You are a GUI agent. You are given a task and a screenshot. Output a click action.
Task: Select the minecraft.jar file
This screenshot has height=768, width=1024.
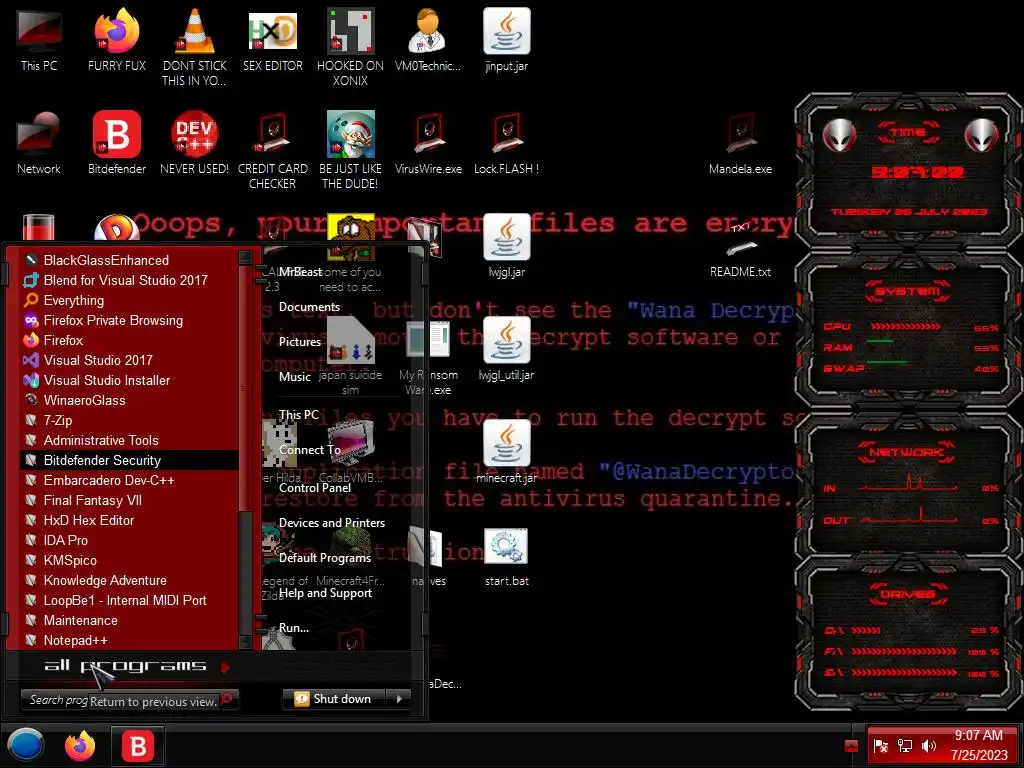[507, 452]
